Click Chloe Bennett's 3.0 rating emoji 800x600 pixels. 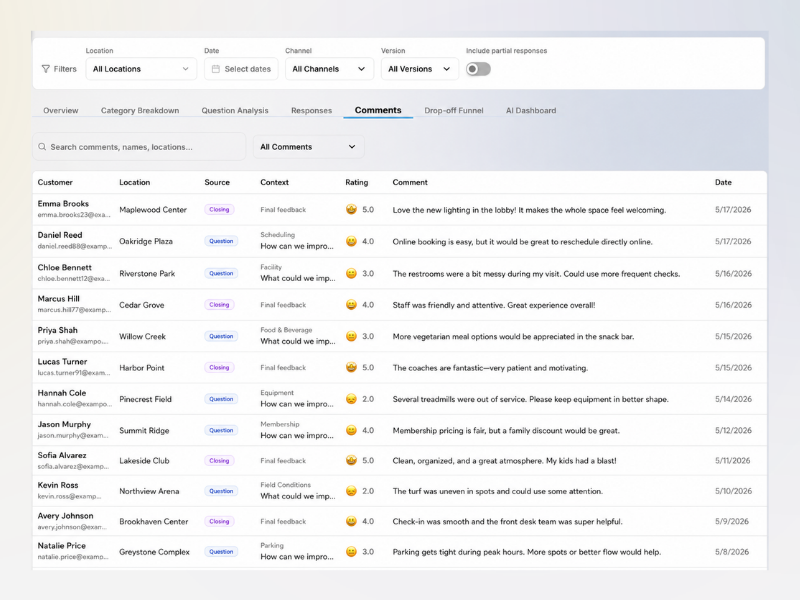(351, 273)
